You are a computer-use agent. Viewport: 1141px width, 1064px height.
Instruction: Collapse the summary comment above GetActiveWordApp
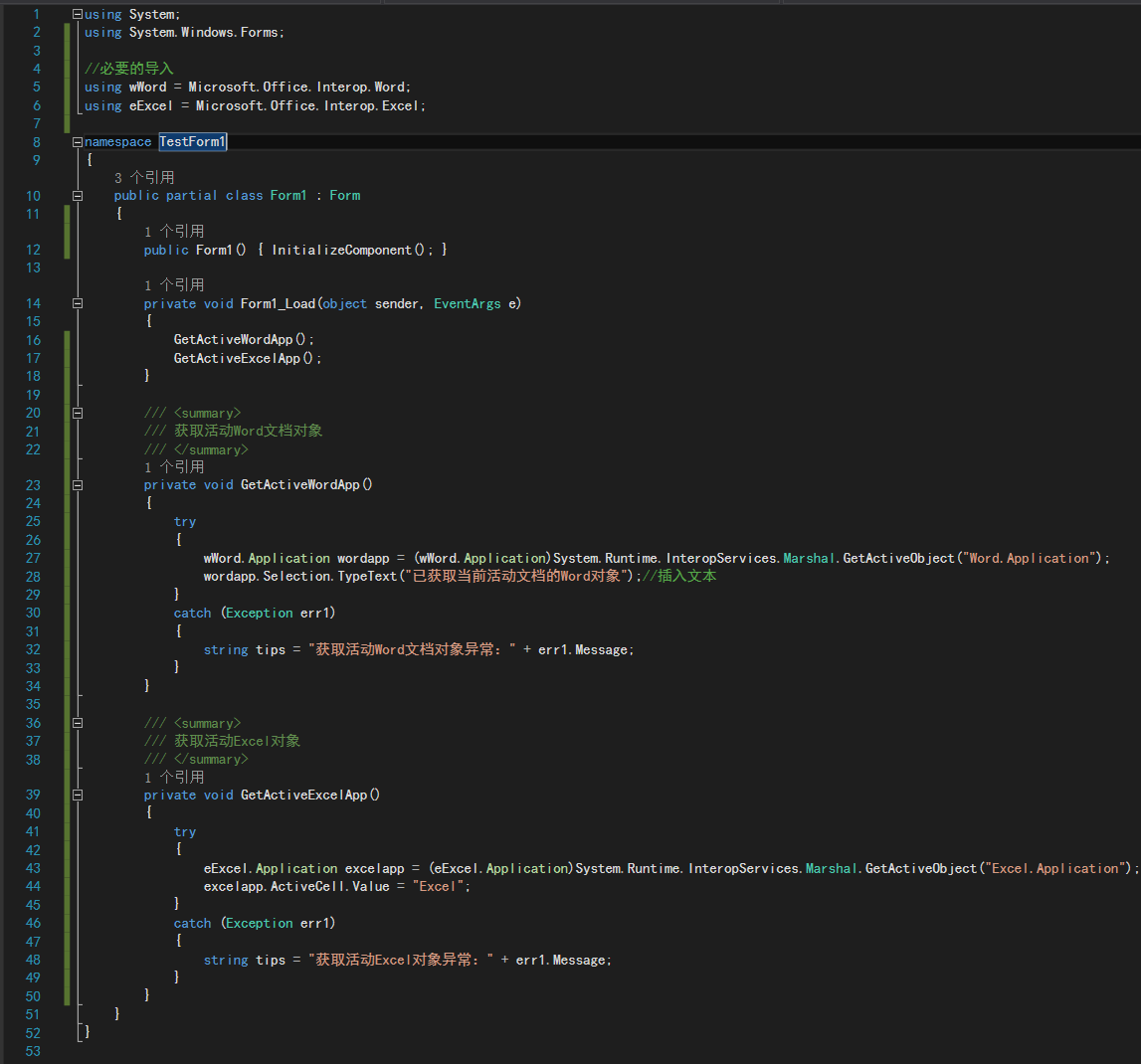[x=77, y=413]
